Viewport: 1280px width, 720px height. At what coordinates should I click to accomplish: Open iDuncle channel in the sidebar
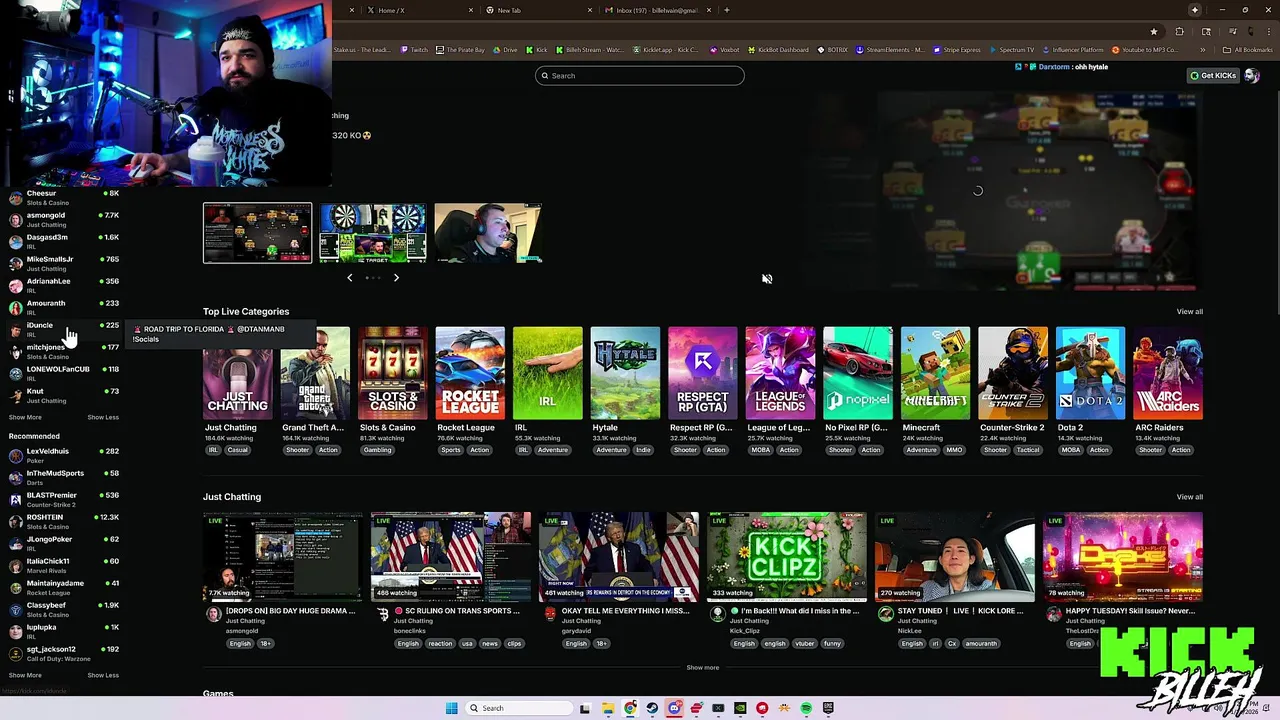(x=64, y=329)
